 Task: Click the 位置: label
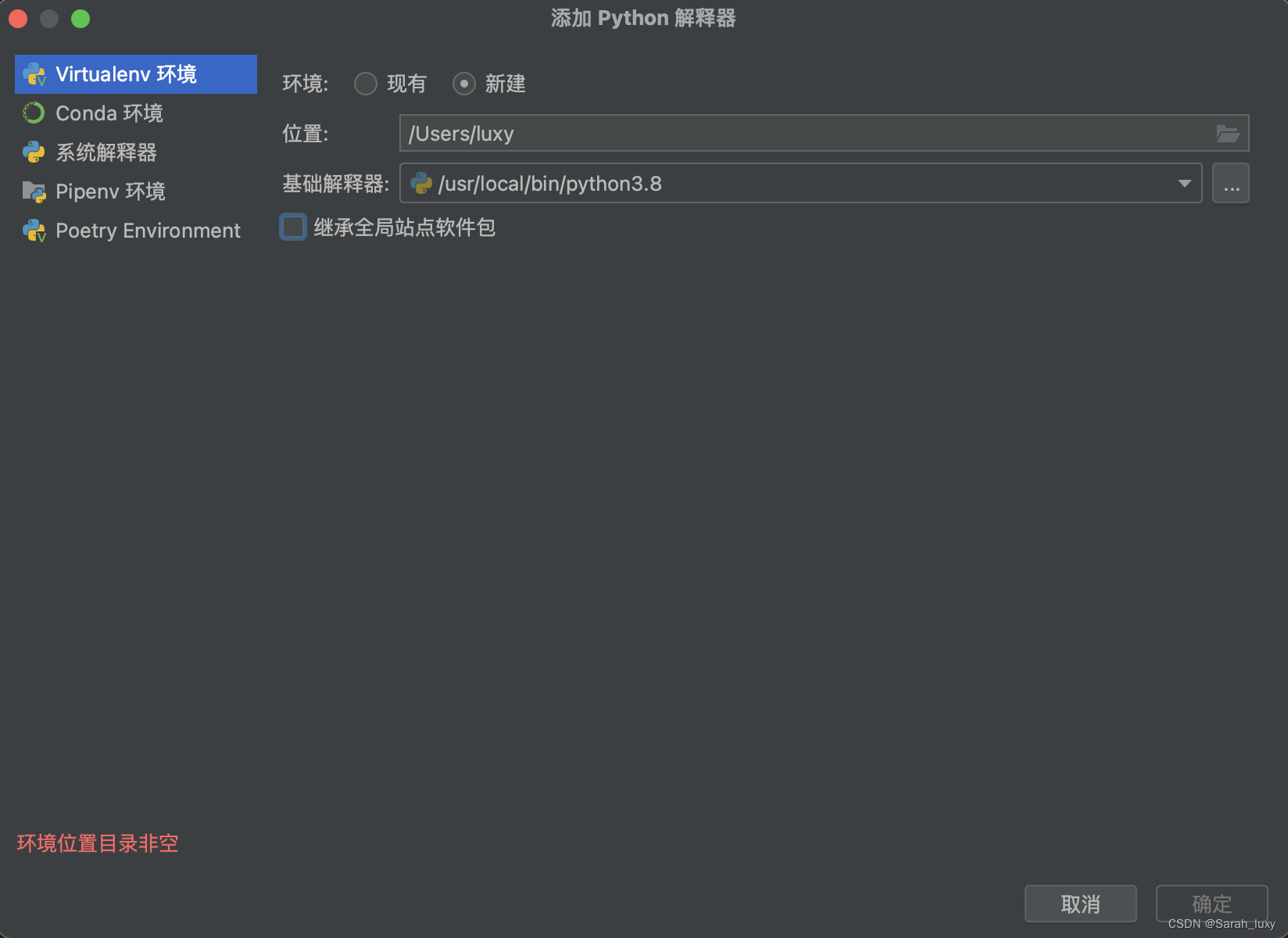click(x=306, y=134)
